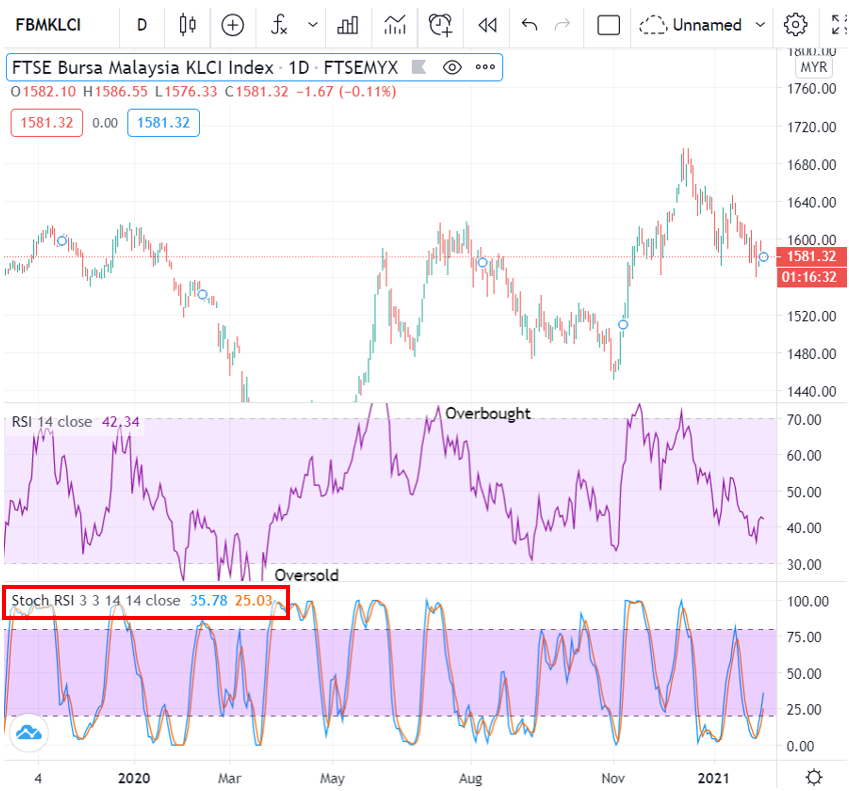Open chart settings with the gear icon
The height and width of the screenshot is (791, 849).
click(795, 25)
